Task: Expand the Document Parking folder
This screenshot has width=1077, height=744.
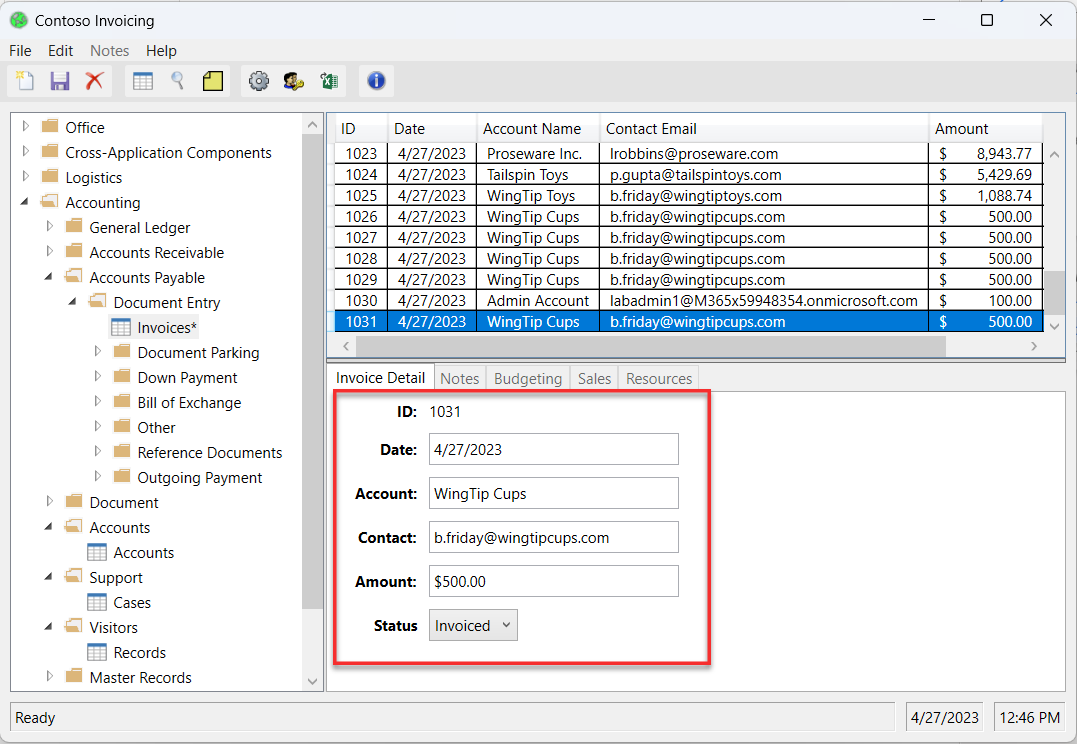Action: pos(98,352)
